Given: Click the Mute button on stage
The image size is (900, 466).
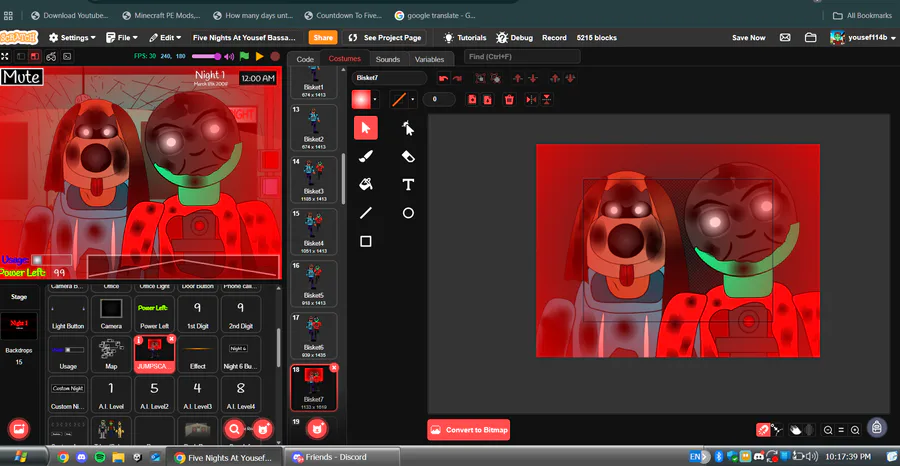Looking at the screenshot, I should [x=22, y=77].
